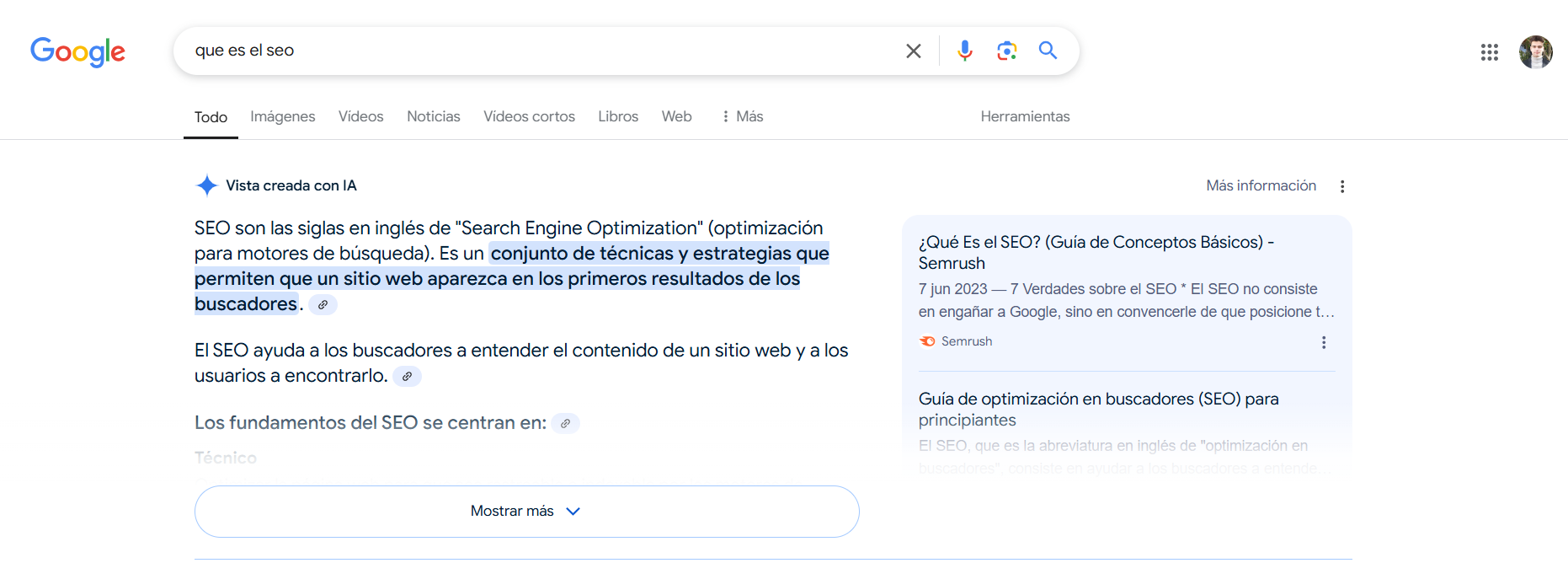Open Herramientas search tools
This screenshot has height=563, width=1568.
1025,116
